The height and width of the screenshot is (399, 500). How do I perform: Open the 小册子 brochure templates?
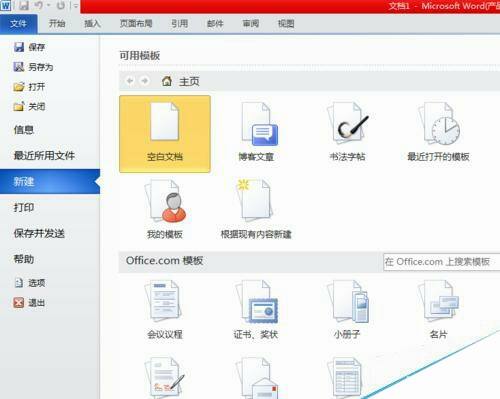347,310
